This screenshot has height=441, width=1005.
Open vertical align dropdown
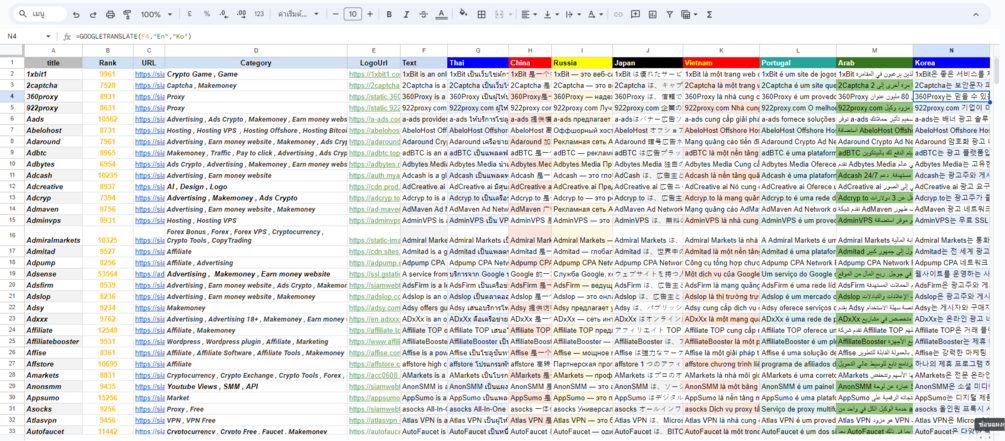[x=550, y=14]
